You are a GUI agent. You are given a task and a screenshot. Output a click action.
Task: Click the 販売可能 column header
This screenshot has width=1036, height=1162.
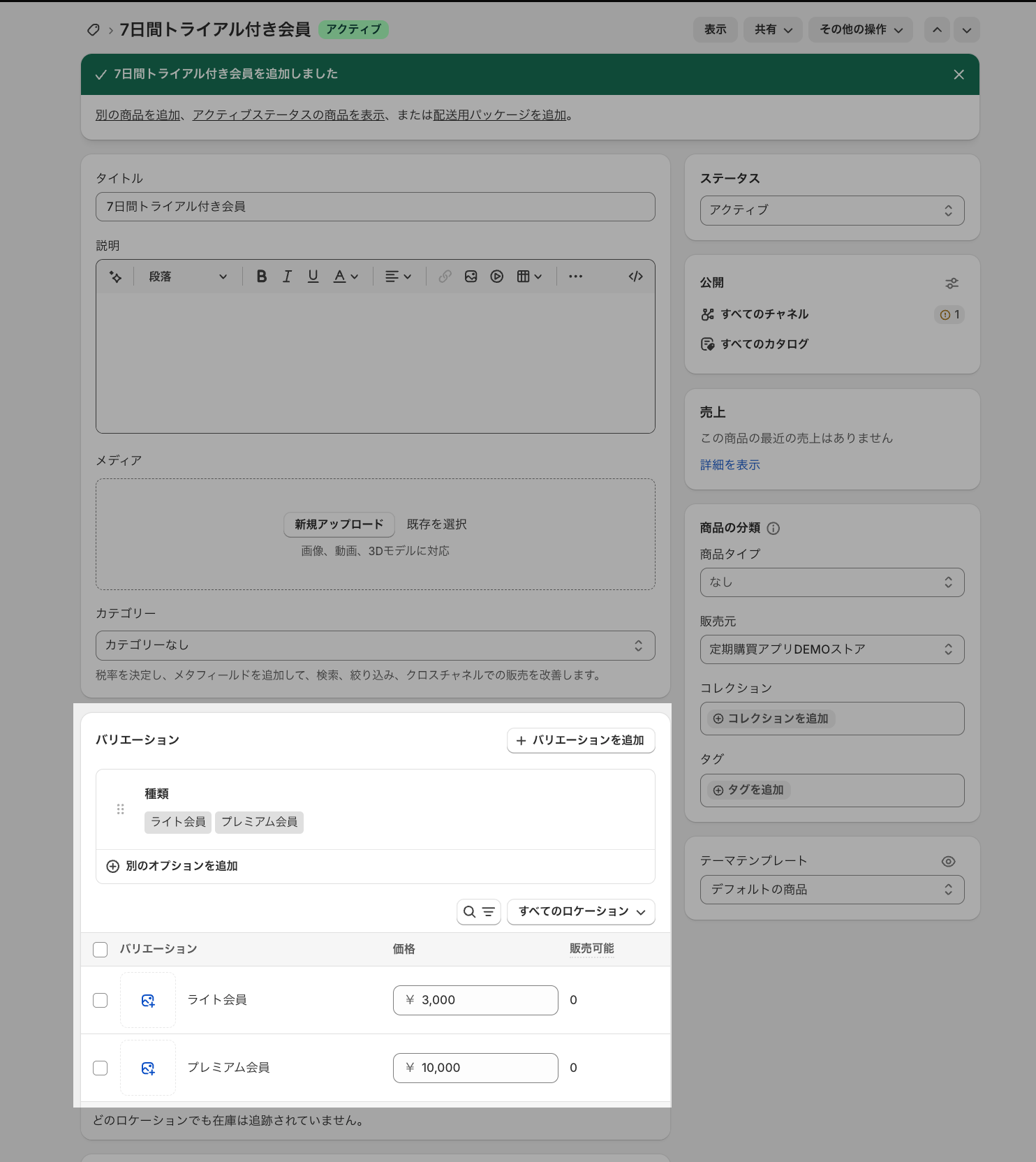click(x=592, y=949)
